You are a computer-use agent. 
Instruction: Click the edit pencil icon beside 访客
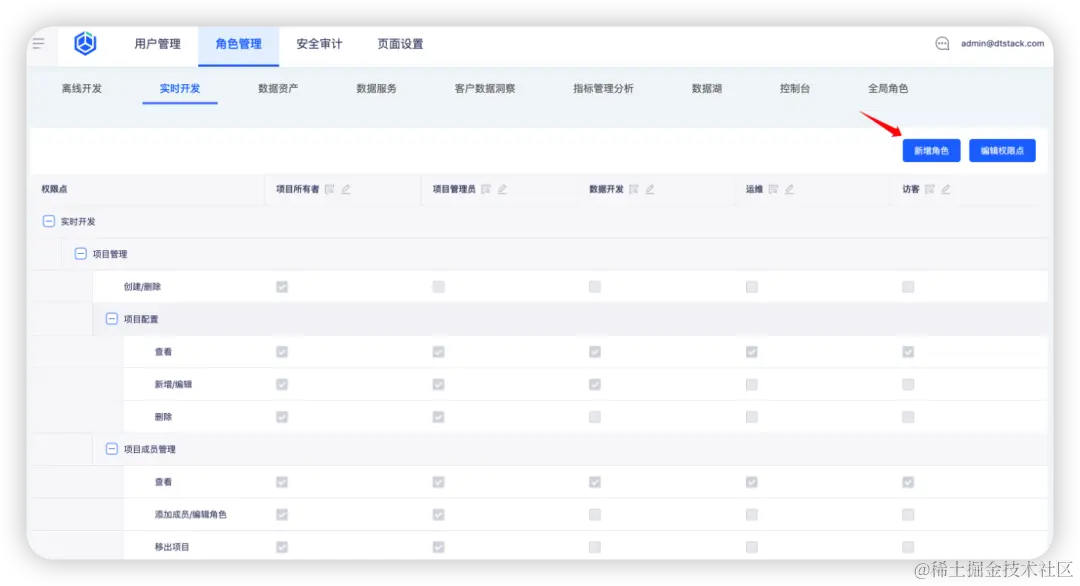946,189
